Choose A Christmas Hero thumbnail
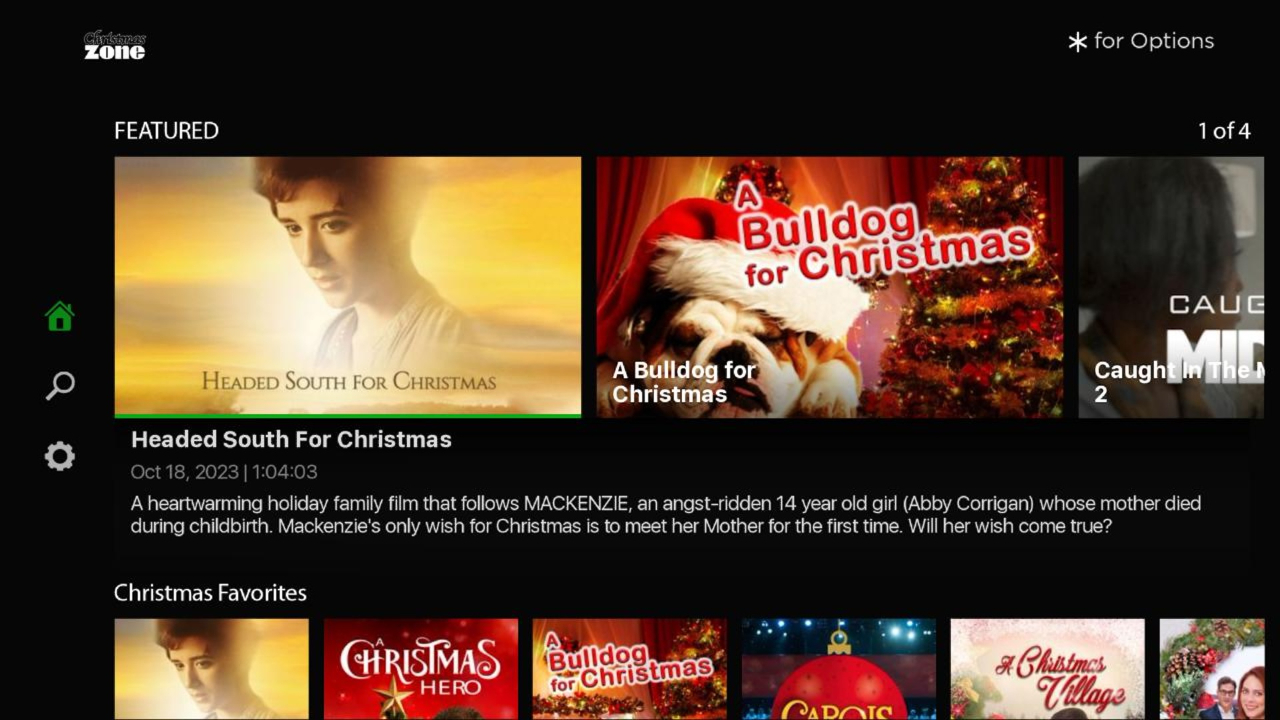 tap(421, 669)
